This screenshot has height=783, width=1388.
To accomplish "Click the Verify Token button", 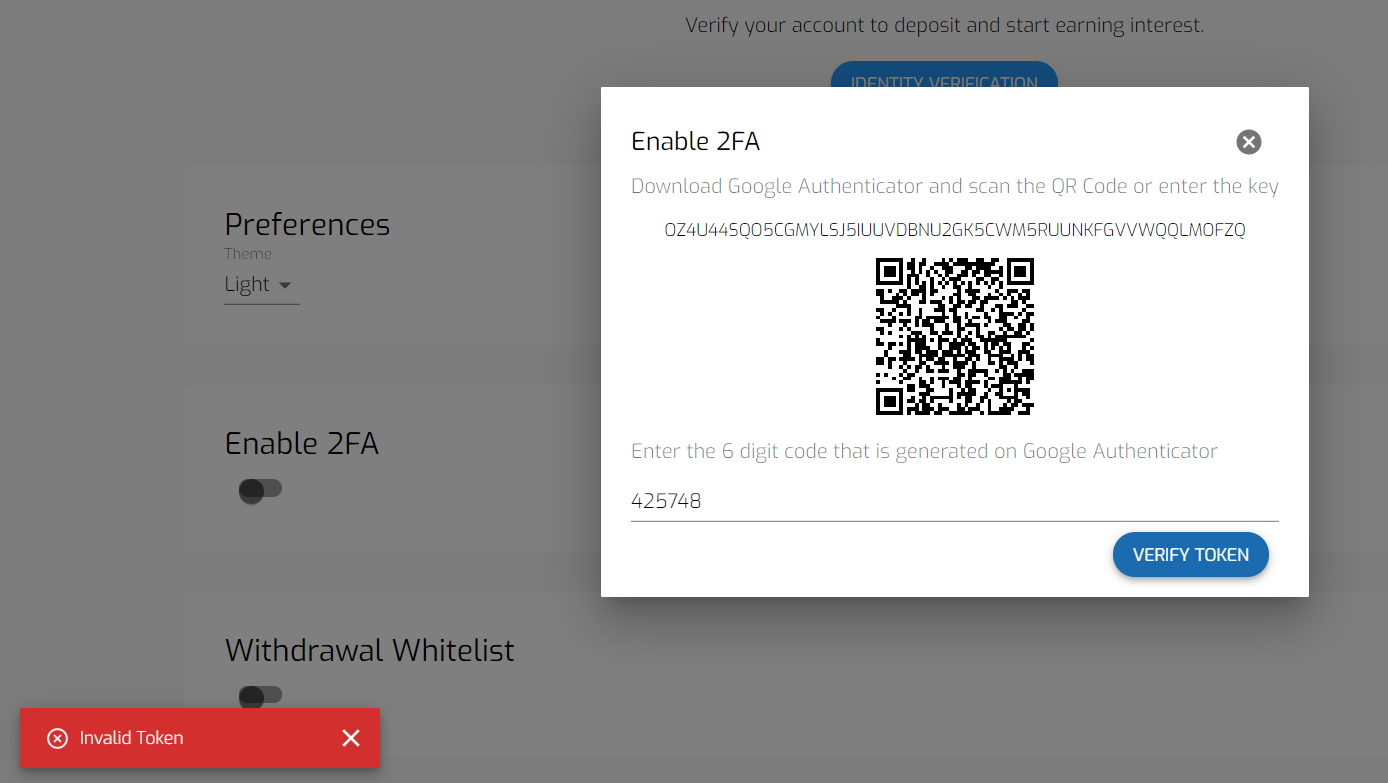I will click(1190, 555).
